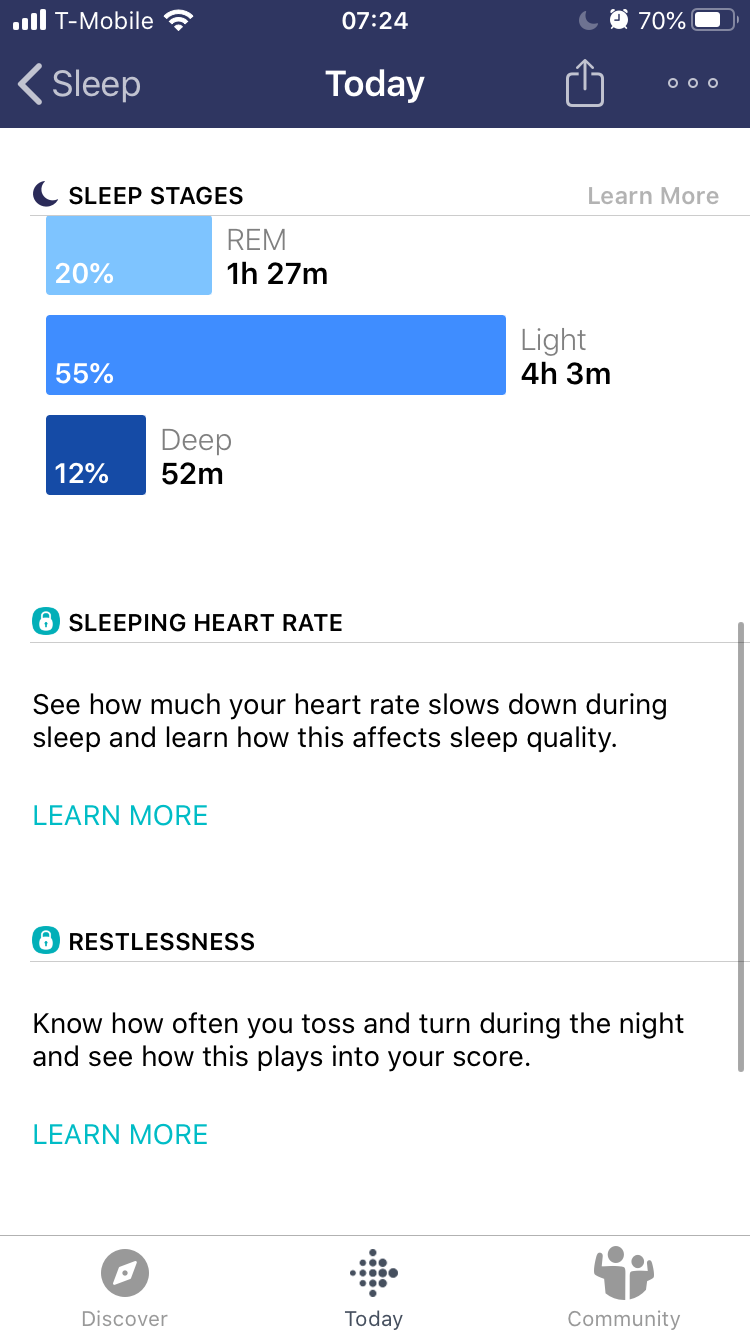Switch to the Discover tab label
This screenshot has height=1334, width=750.
point(125,1318)
